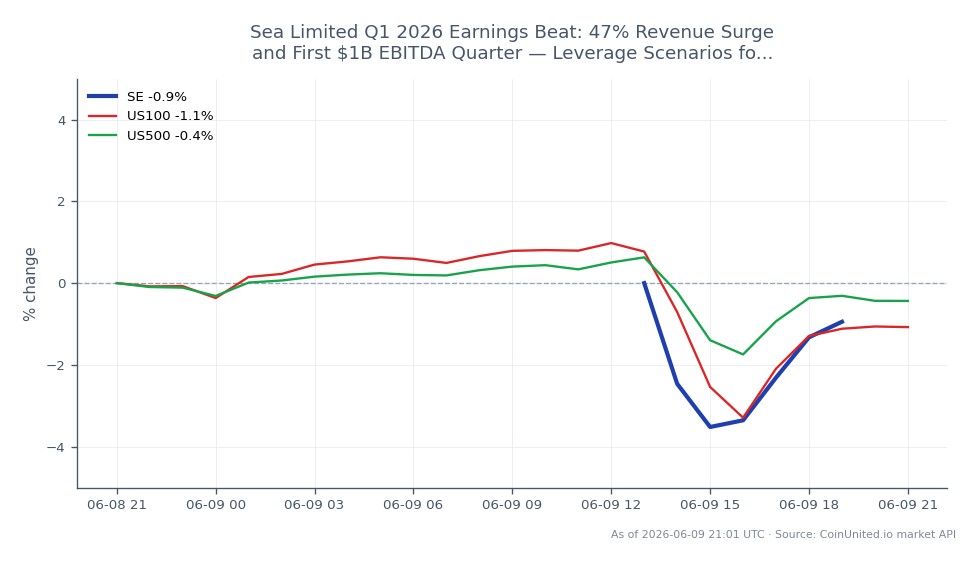979x564 pixels.
Task: Click the x-axis label '06-09 21'
Action: (x=908, y=505)
